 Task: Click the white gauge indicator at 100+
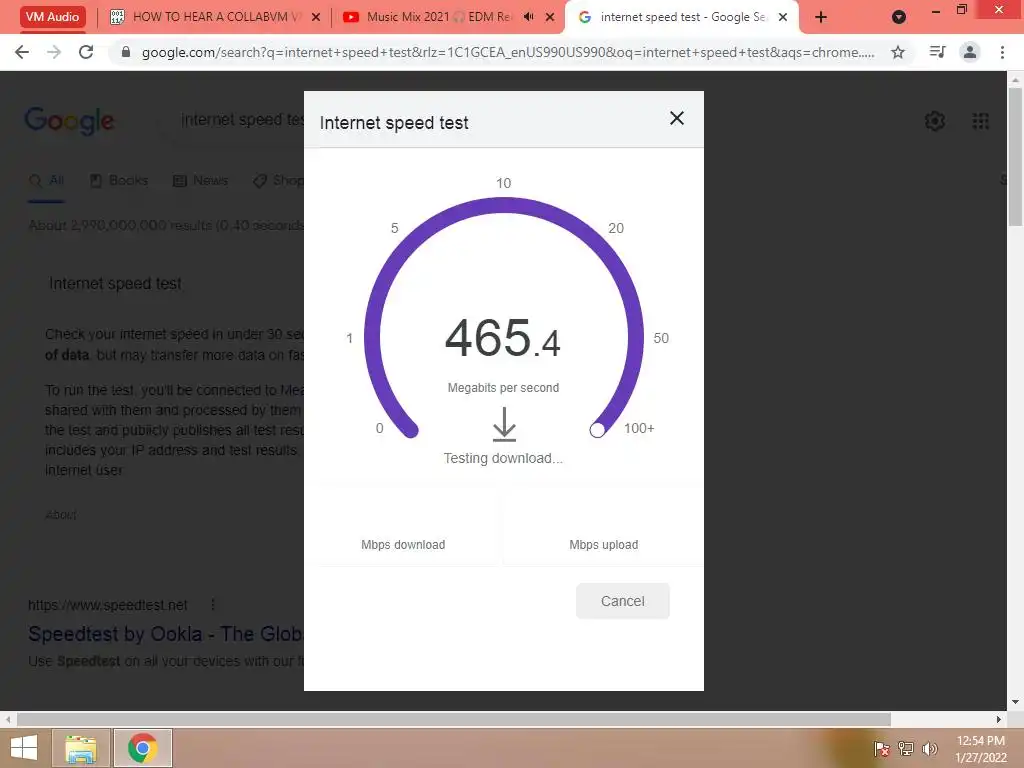click(597, 430)
